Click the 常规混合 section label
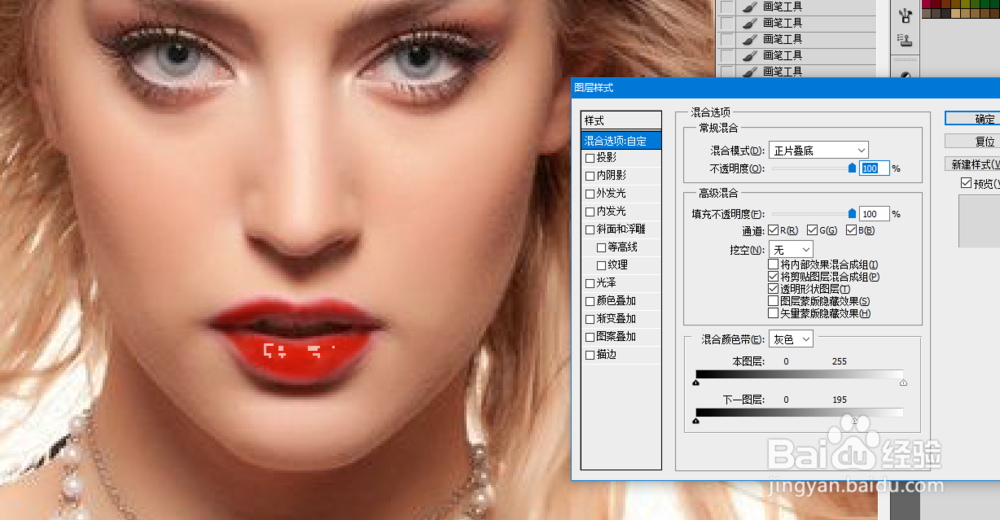The image size is (1000, 520). coord(718,128)
